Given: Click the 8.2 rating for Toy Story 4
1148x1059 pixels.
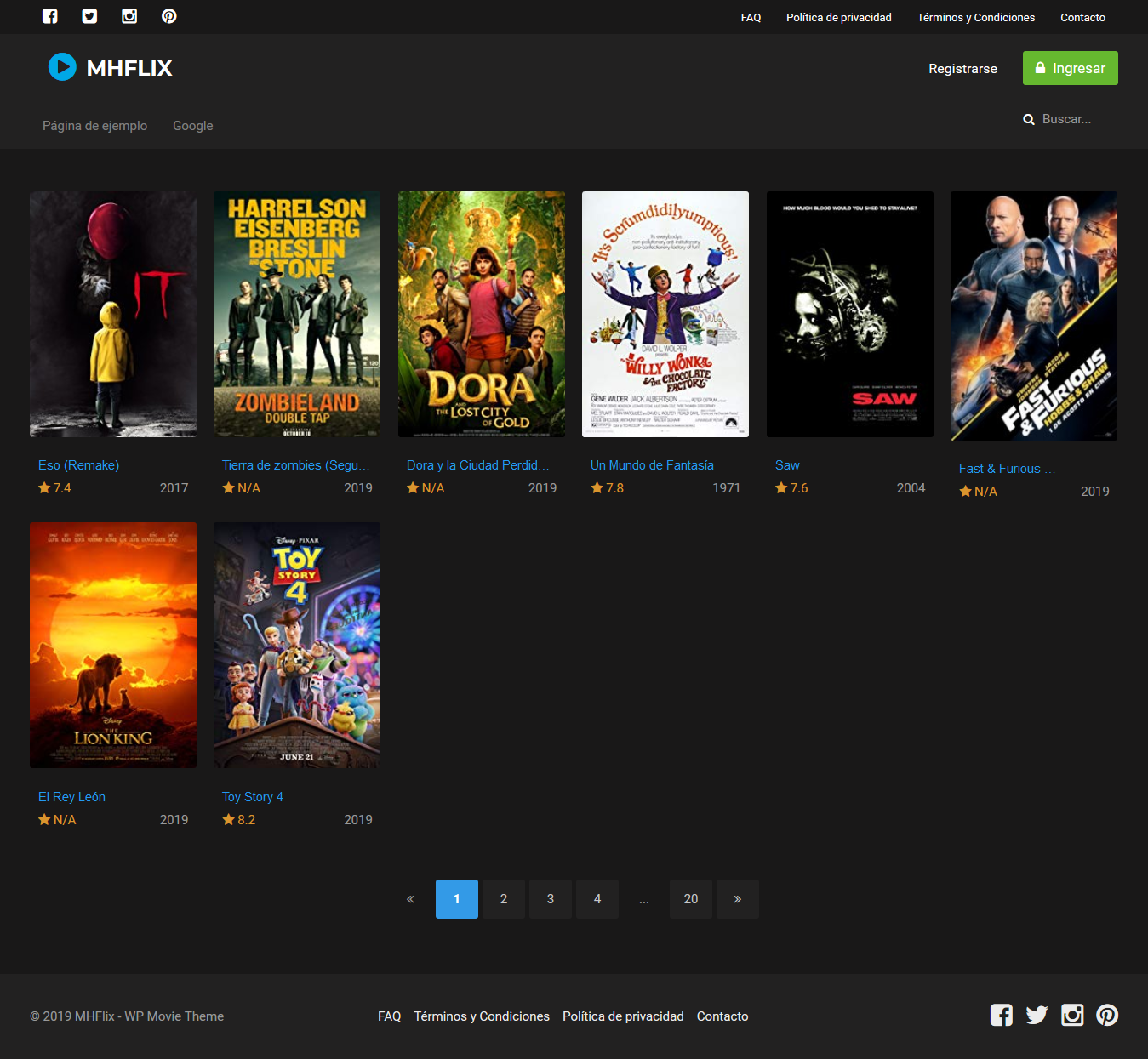Looking at the screenshot, I should tap(239, 820).
